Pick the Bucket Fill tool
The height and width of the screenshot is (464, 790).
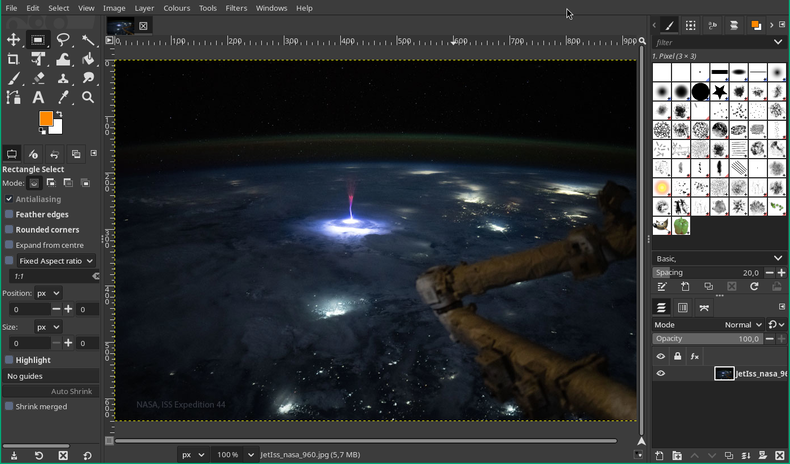(x=88, y=59)
